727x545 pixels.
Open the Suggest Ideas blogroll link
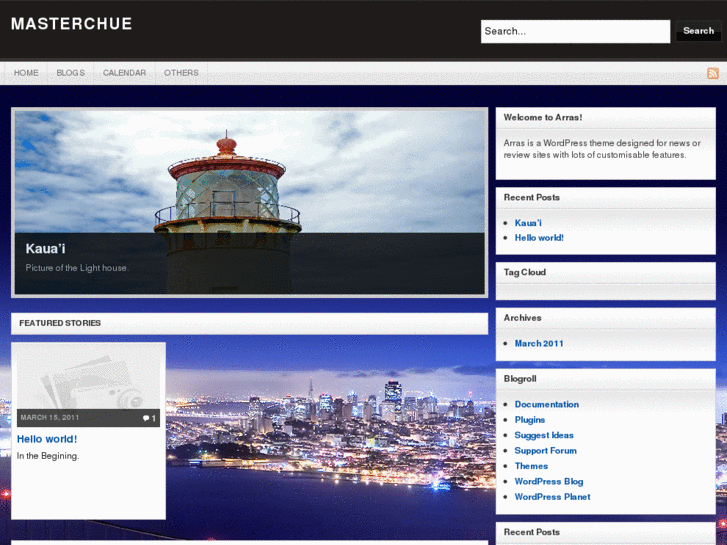coord(544,435)
